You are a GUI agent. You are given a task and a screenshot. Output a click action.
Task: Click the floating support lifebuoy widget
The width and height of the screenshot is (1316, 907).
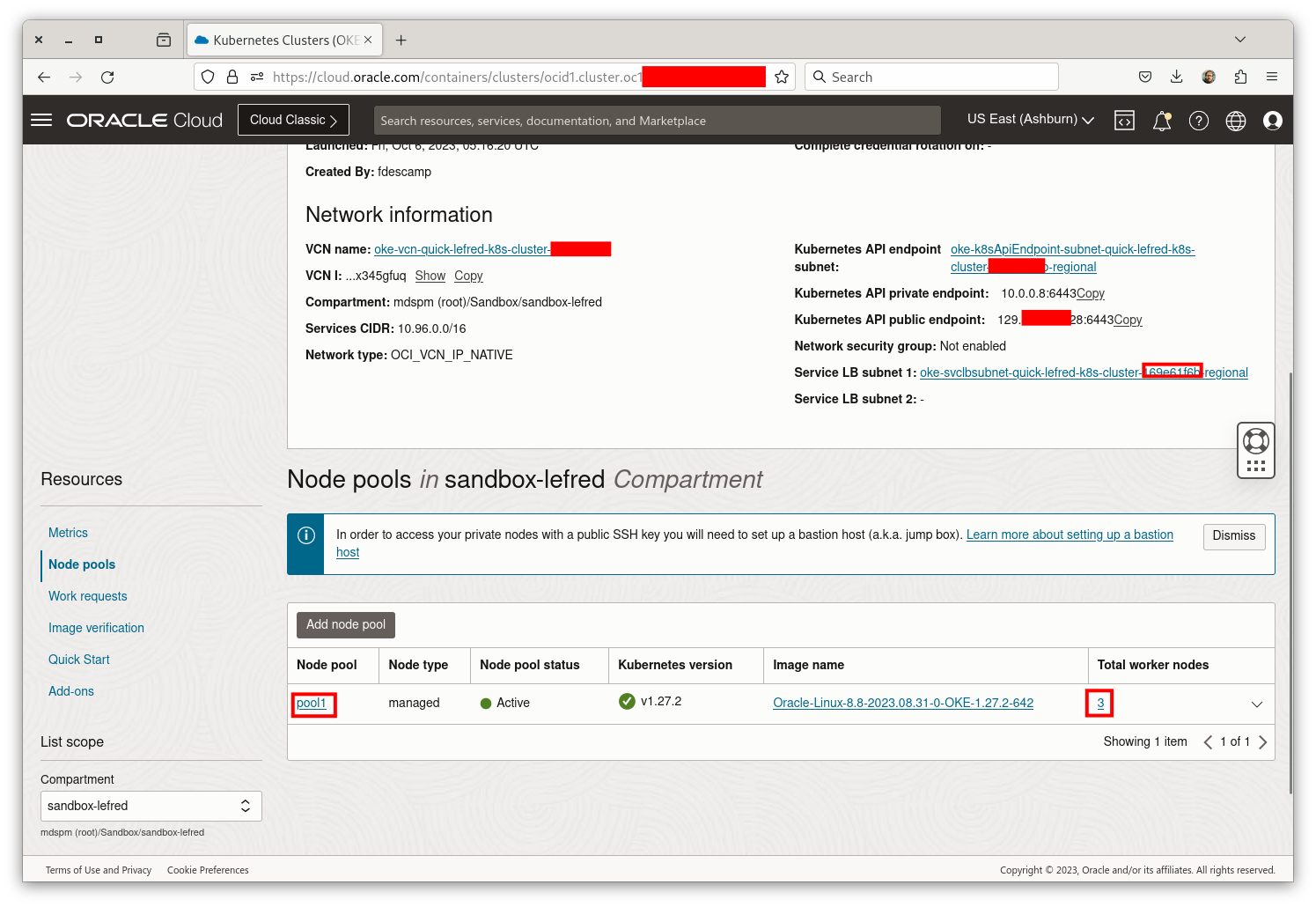coord(1256,450)
